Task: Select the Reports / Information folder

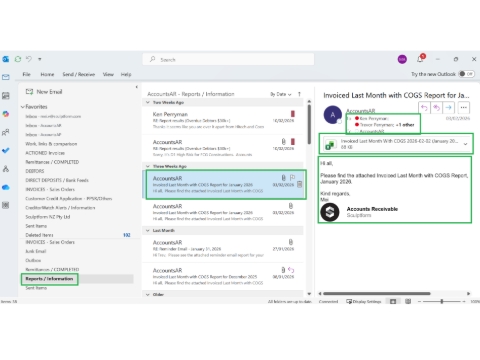Action: pyautogui.click(x=49, y=279)
